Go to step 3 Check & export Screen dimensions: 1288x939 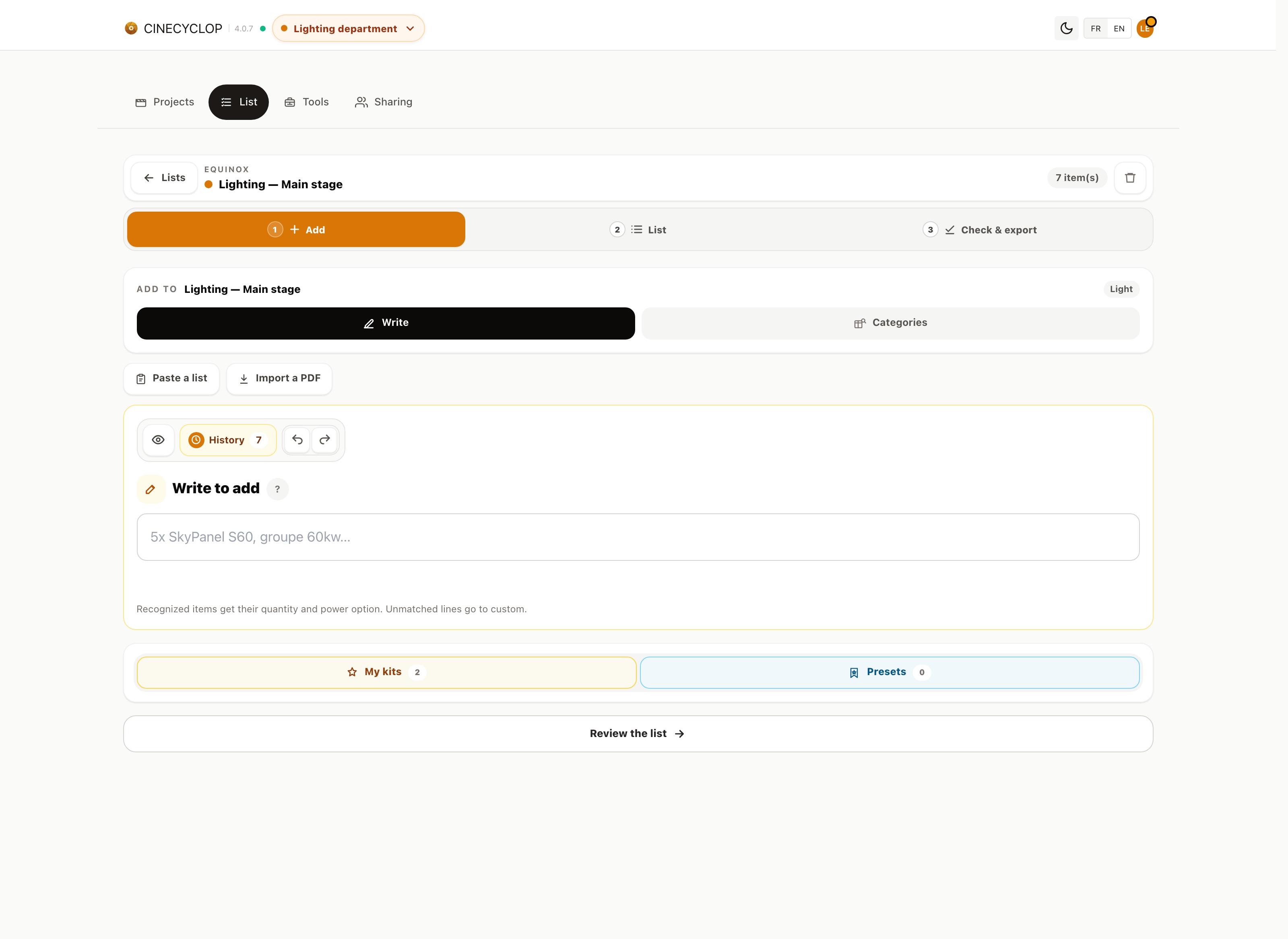click(x=979, y=230)
